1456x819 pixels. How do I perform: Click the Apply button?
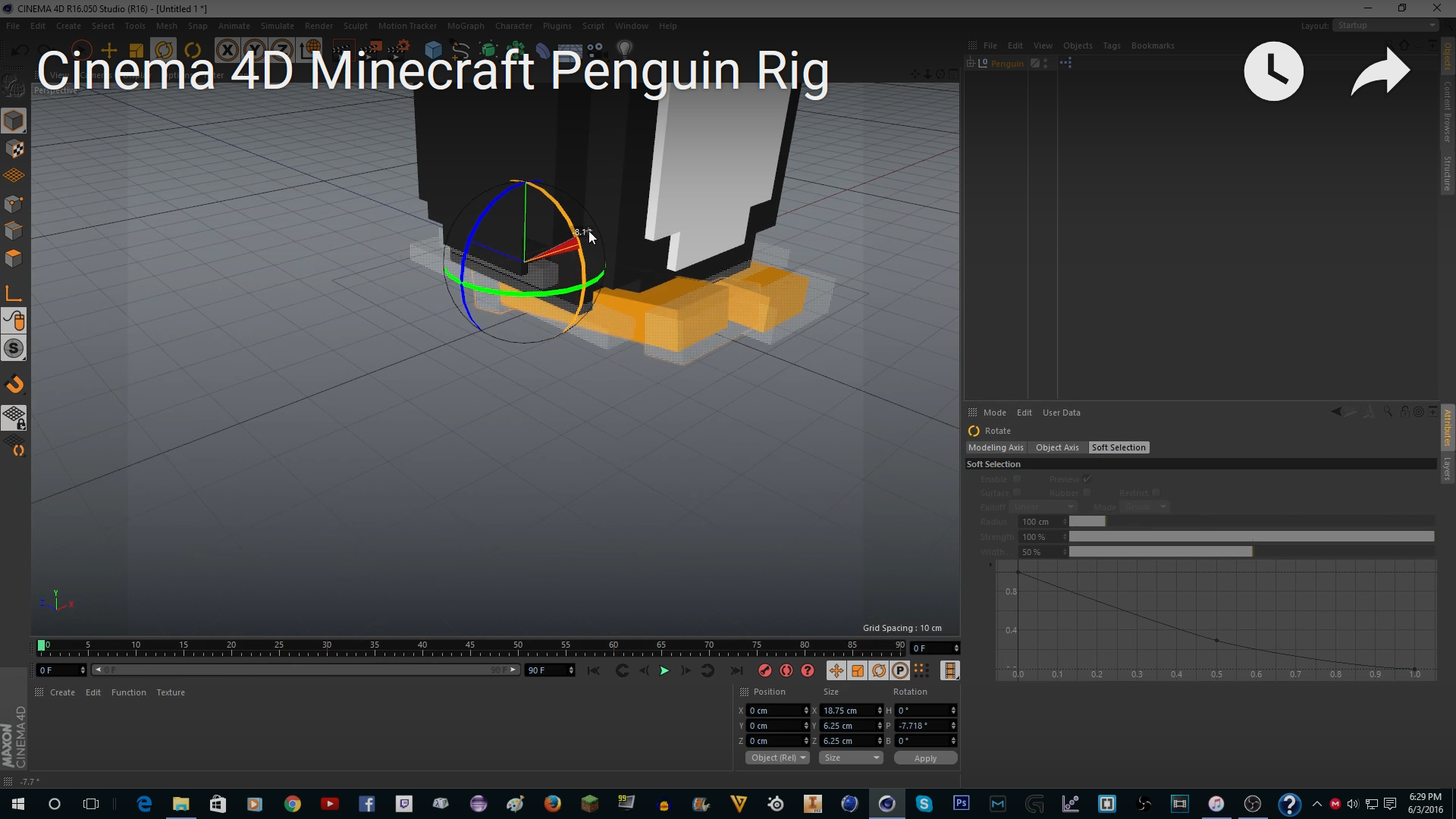[925, 758]
